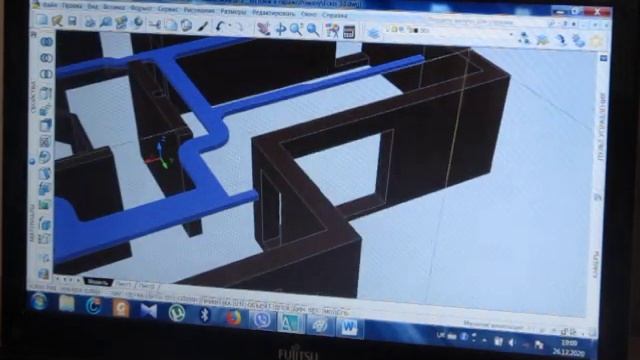Image resolution: width=640 pixels, height=360 pixels.
Task: Open the Размеры menu
Action: pyautogui.click(x=233, y=11)
